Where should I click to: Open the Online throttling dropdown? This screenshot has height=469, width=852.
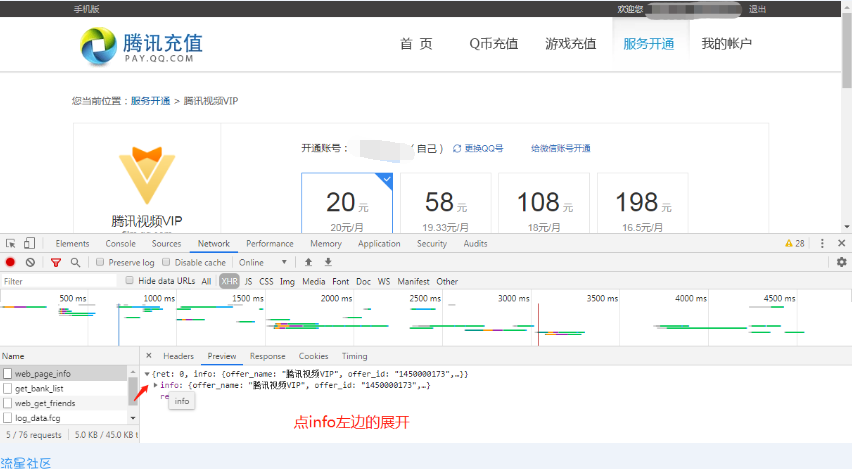(x=263, y=262)
